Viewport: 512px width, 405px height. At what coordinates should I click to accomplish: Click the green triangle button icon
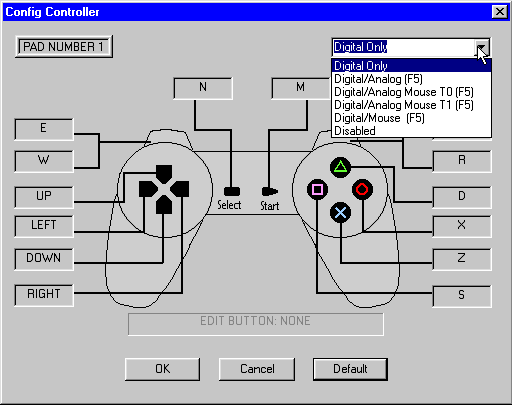pyautogui.click(x=340, y=167)
